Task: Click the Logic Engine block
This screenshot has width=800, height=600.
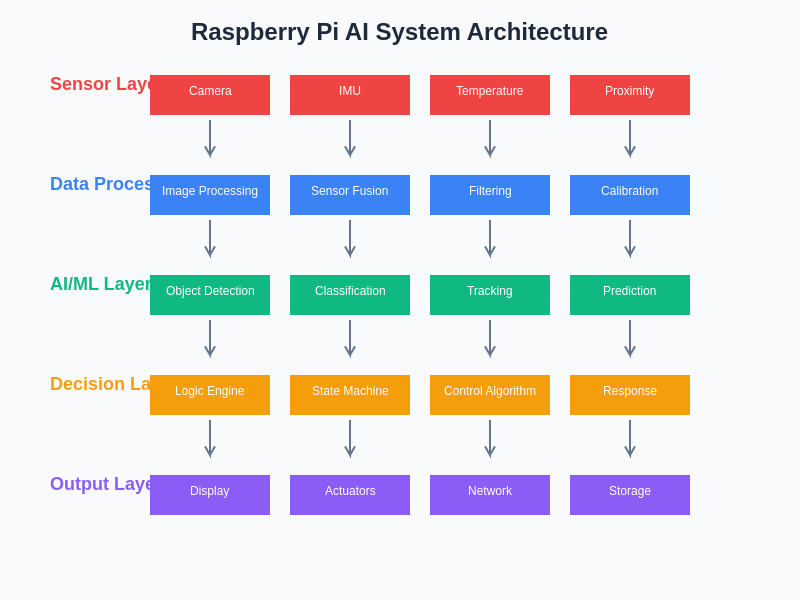Action: 210,395
